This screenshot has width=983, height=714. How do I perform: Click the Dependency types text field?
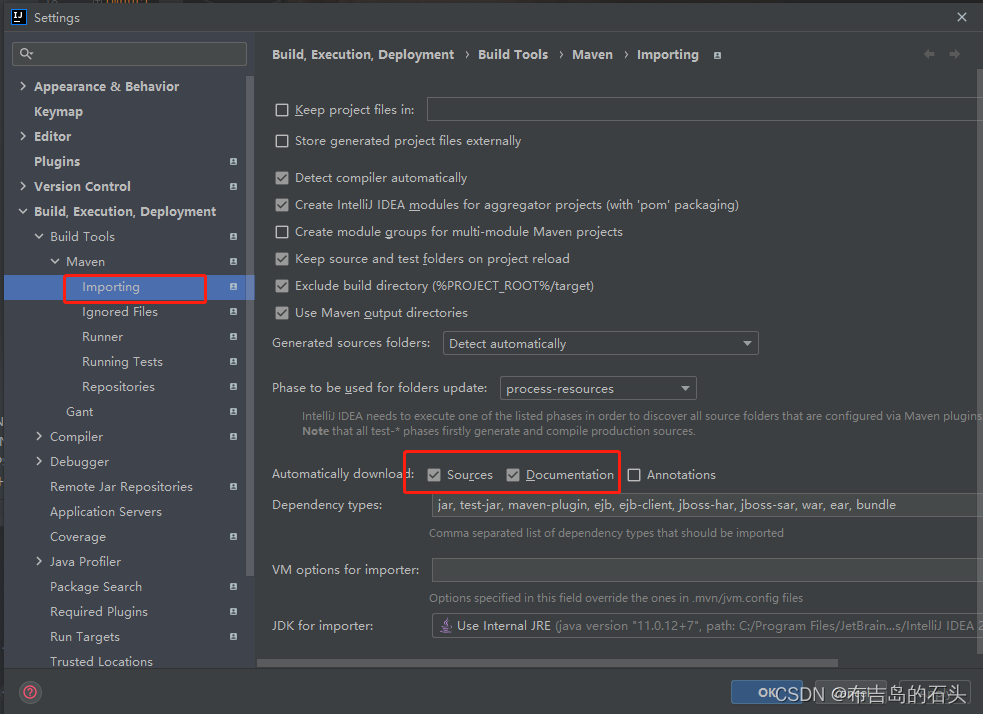pos(707,505)
